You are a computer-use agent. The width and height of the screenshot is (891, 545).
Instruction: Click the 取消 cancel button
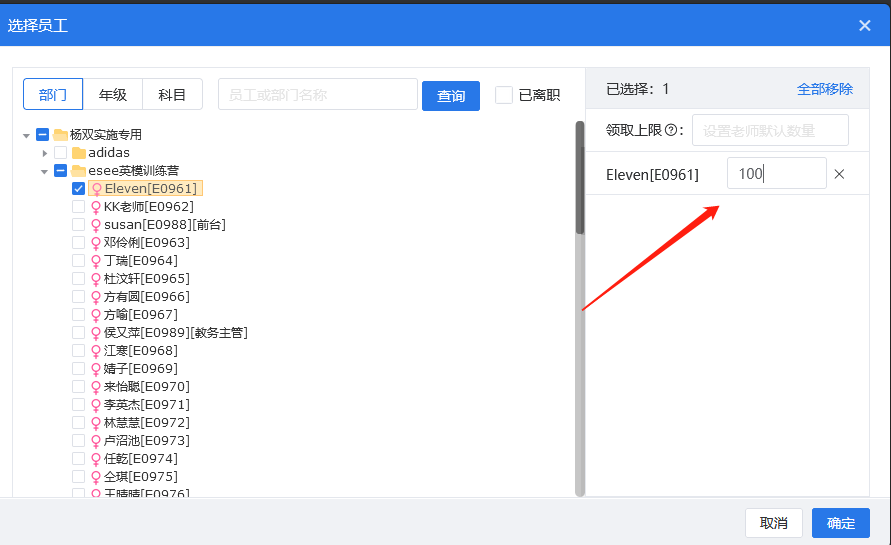tap(773, 523)
